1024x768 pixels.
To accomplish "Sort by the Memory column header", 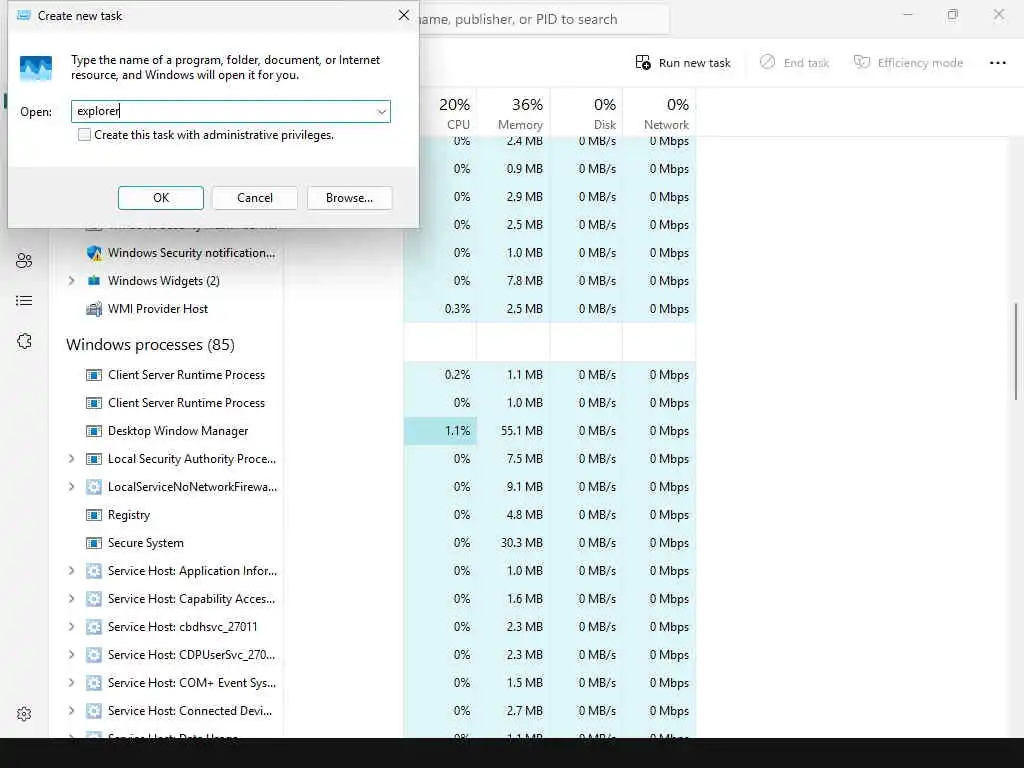I will click(x=513, y=113).
